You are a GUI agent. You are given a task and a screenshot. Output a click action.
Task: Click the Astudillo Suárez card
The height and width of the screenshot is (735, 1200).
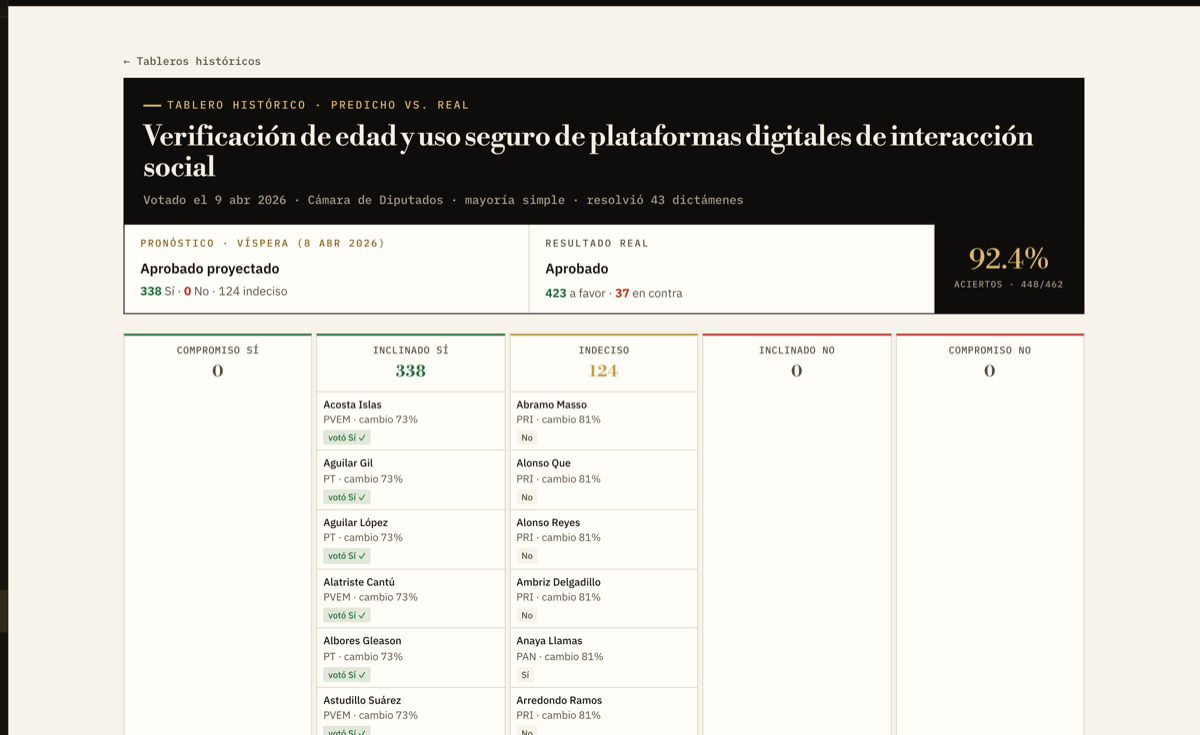click(410, 712)
